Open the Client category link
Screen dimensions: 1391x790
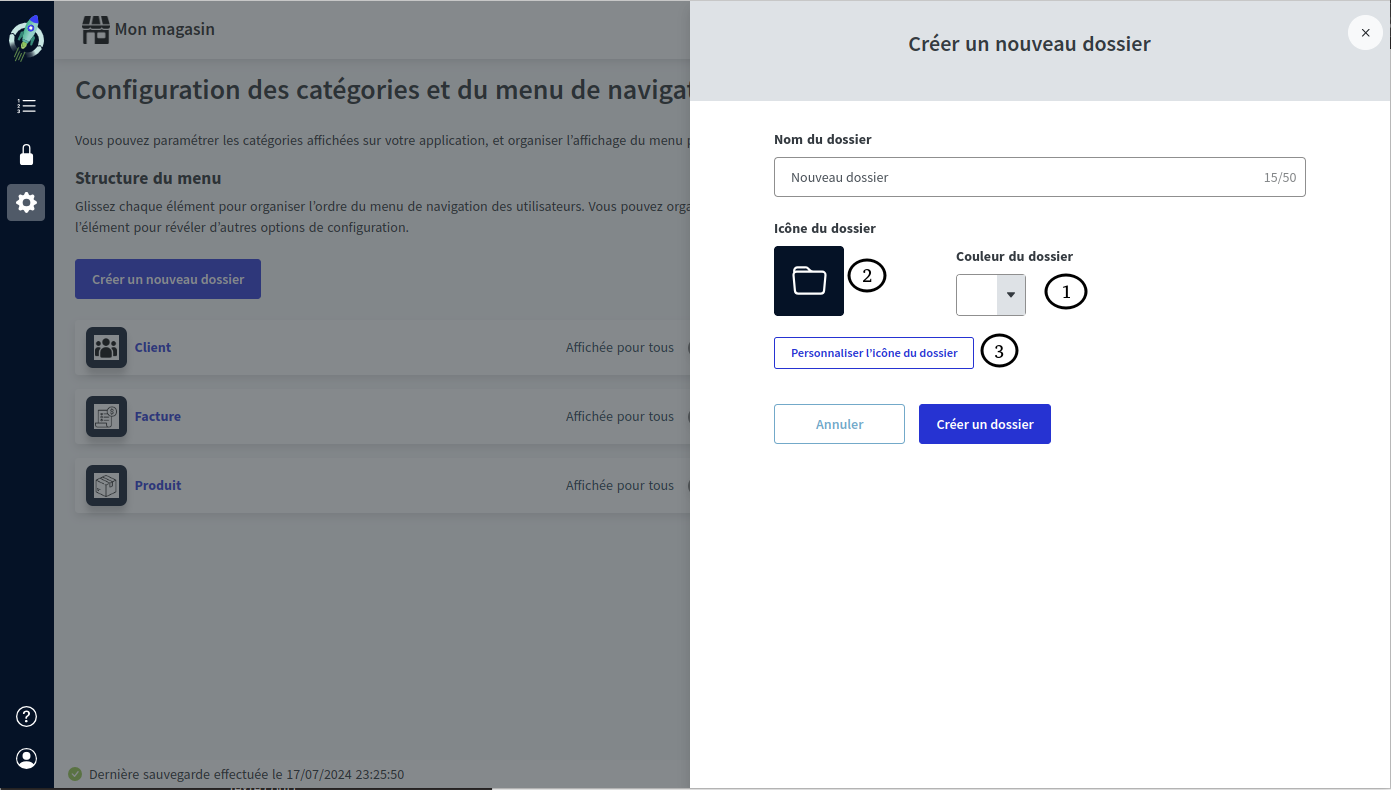pyautogui.click(x=153, y=348)
